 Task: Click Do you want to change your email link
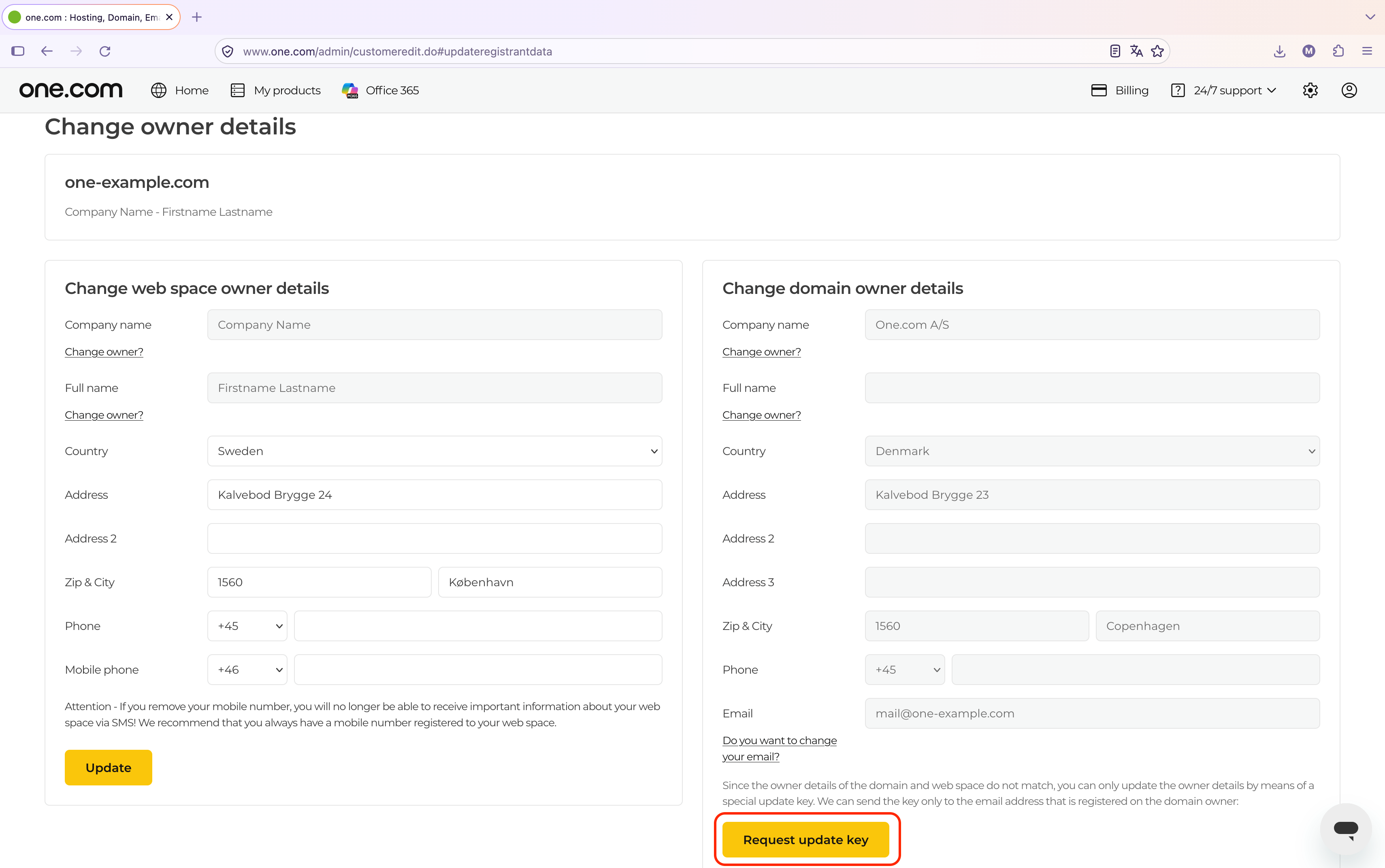pyautogui.click(x=779, y=748)
